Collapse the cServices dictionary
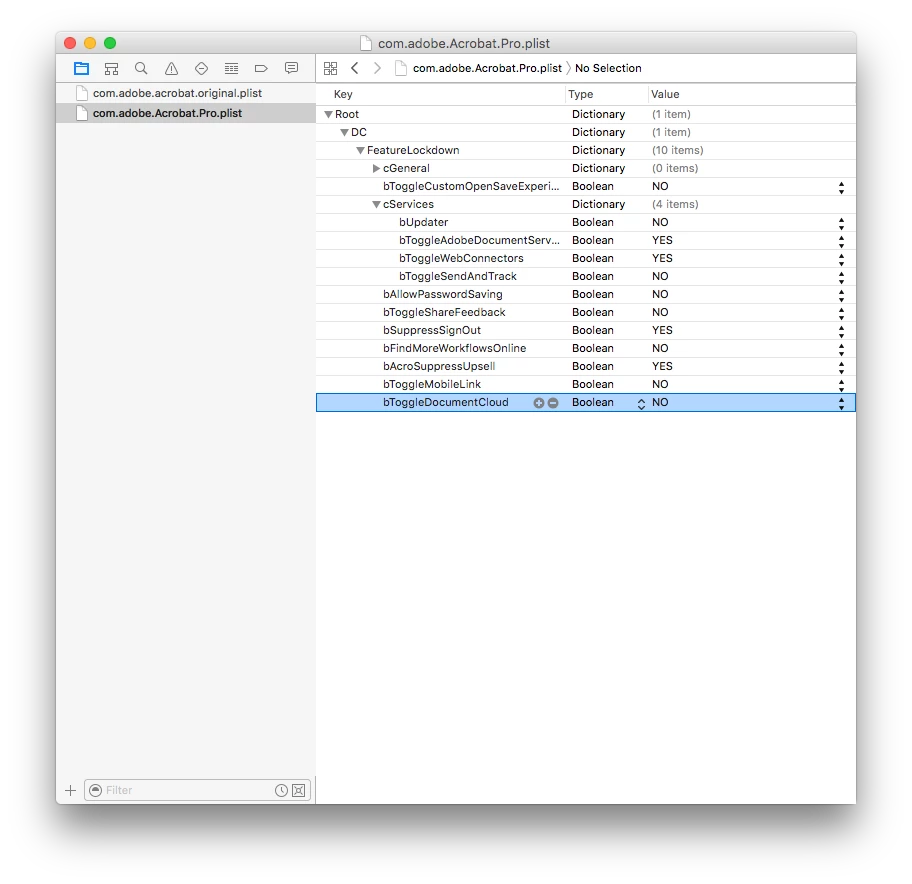This screenshot has width=912, height=884. coord(376,205)
